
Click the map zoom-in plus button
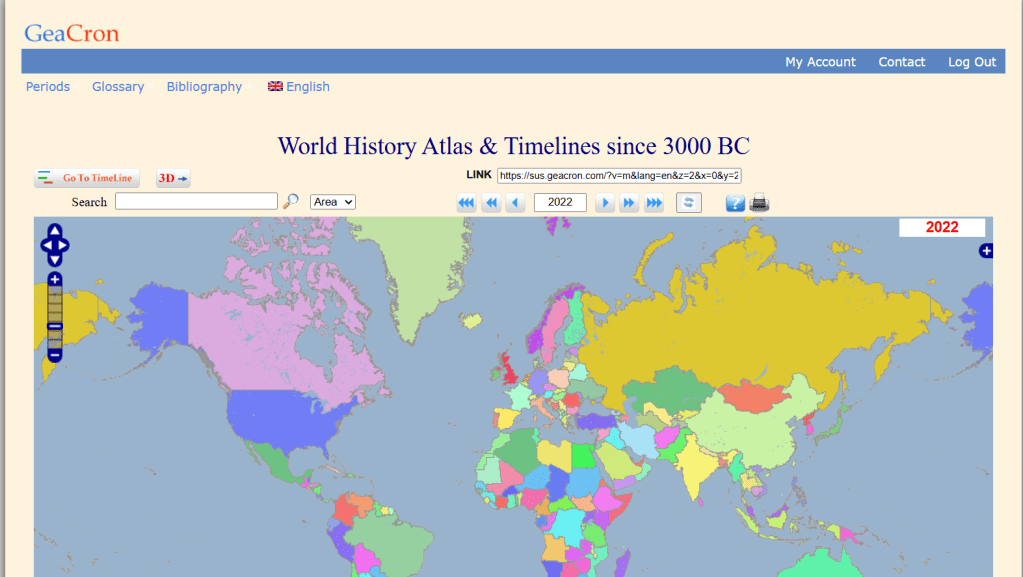coord(55,279)
